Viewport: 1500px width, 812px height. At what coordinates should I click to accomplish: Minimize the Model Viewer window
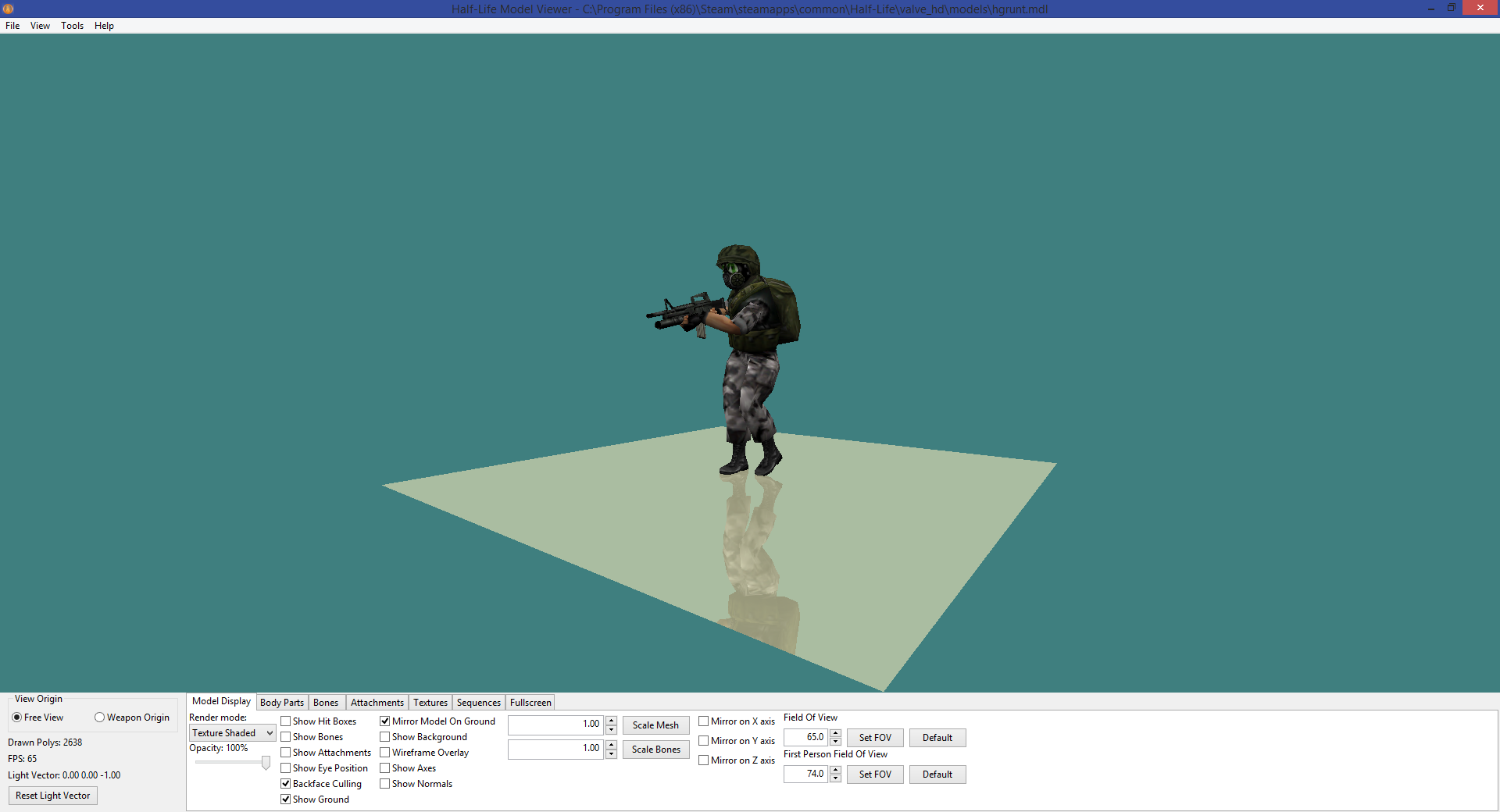[x=1430, y=9]
